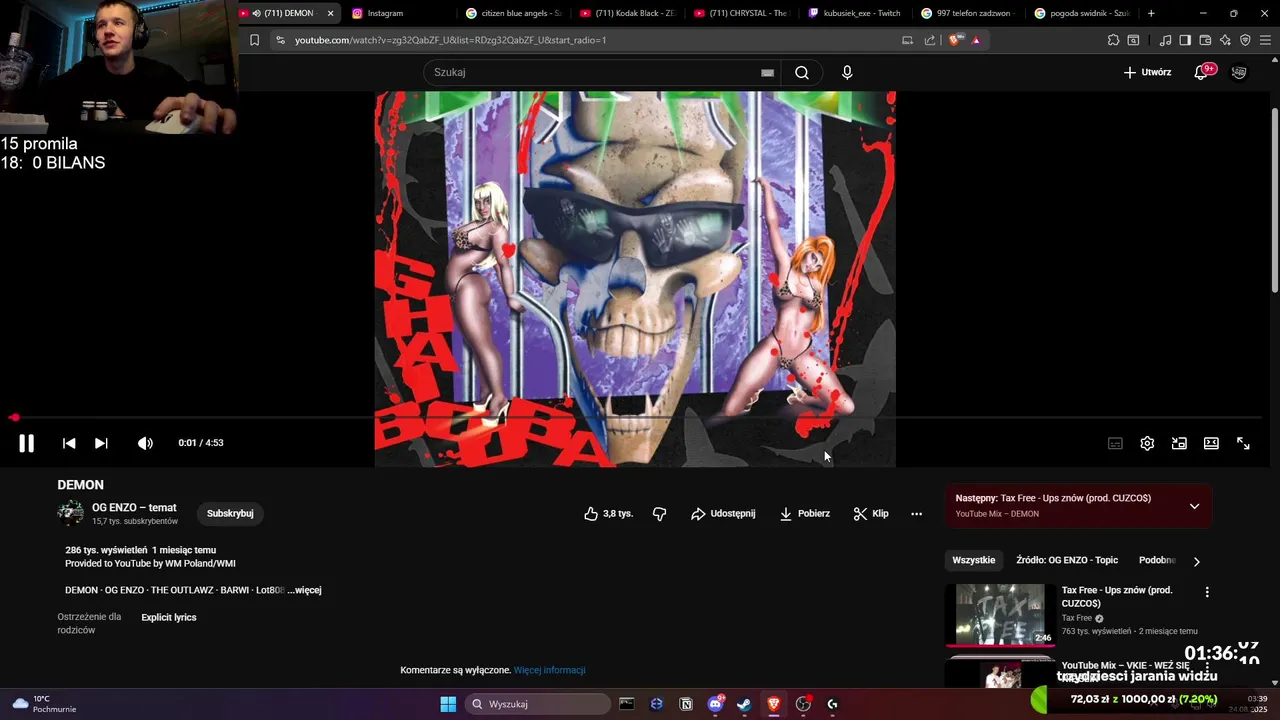The height and width of the screenshot is (720, 1280).
Task: Show more filter chips with right arrow
Action: pos(1196,561)
